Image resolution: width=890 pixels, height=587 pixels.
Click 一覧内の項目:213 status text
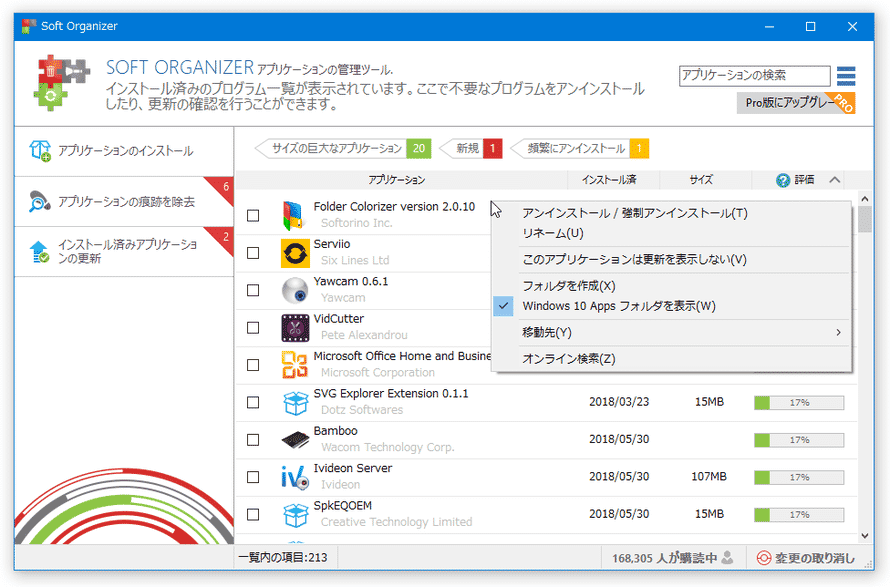coord(283,558)
